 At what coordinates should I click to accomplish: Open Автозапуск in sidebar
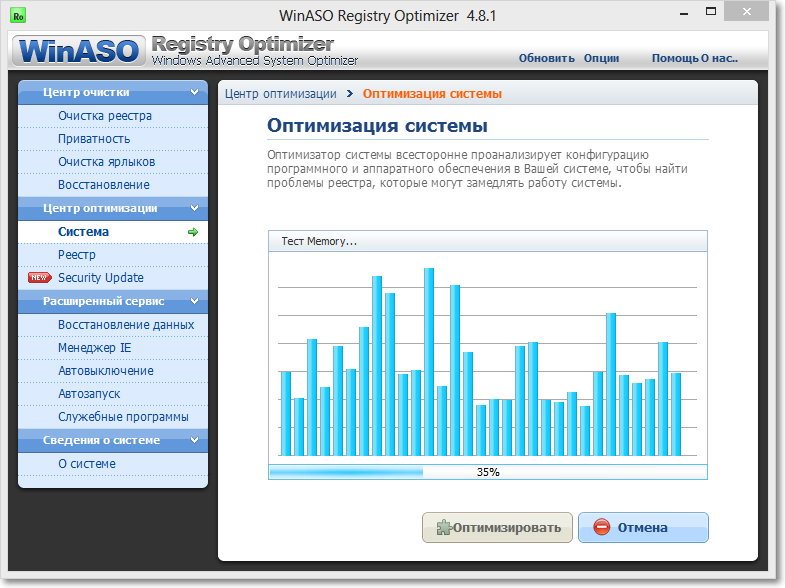click(x=90, y=394)
